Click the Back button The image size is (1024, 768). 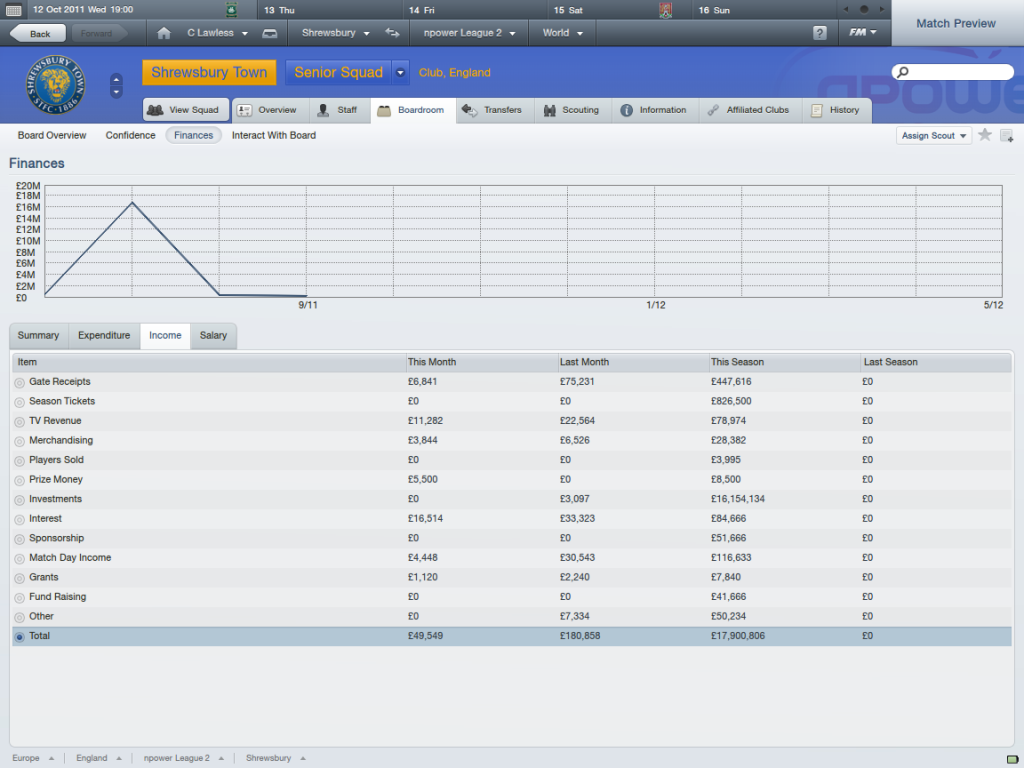[x=38, y=33]
